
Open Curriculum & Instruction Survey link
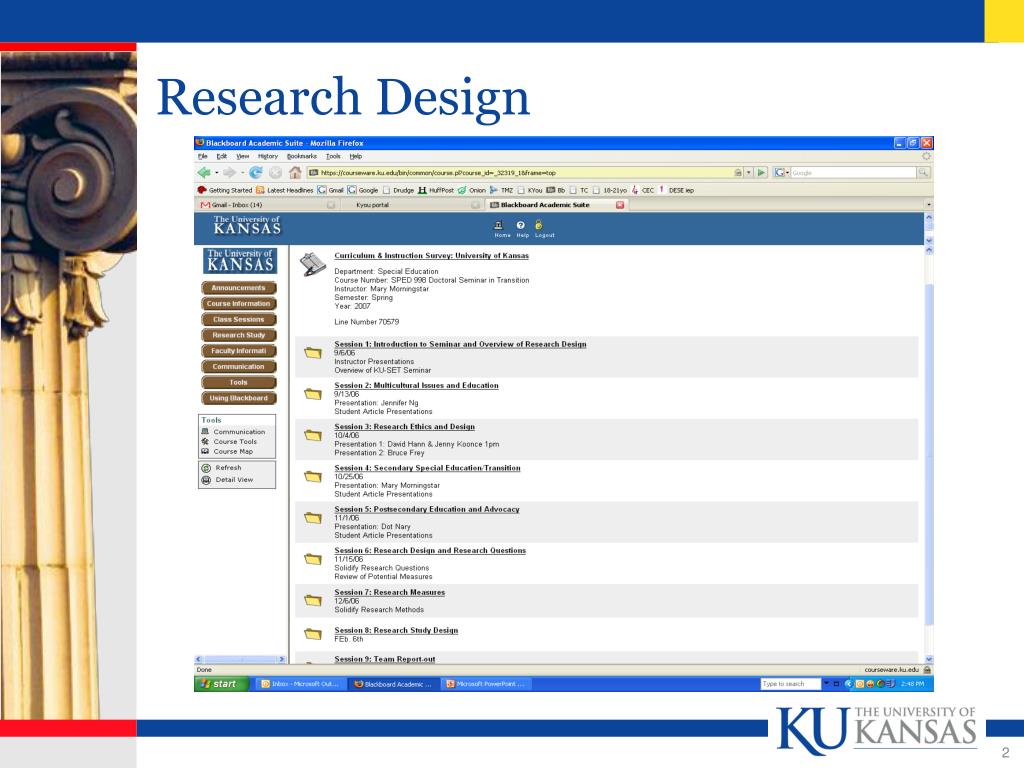(x=432, y=255)
